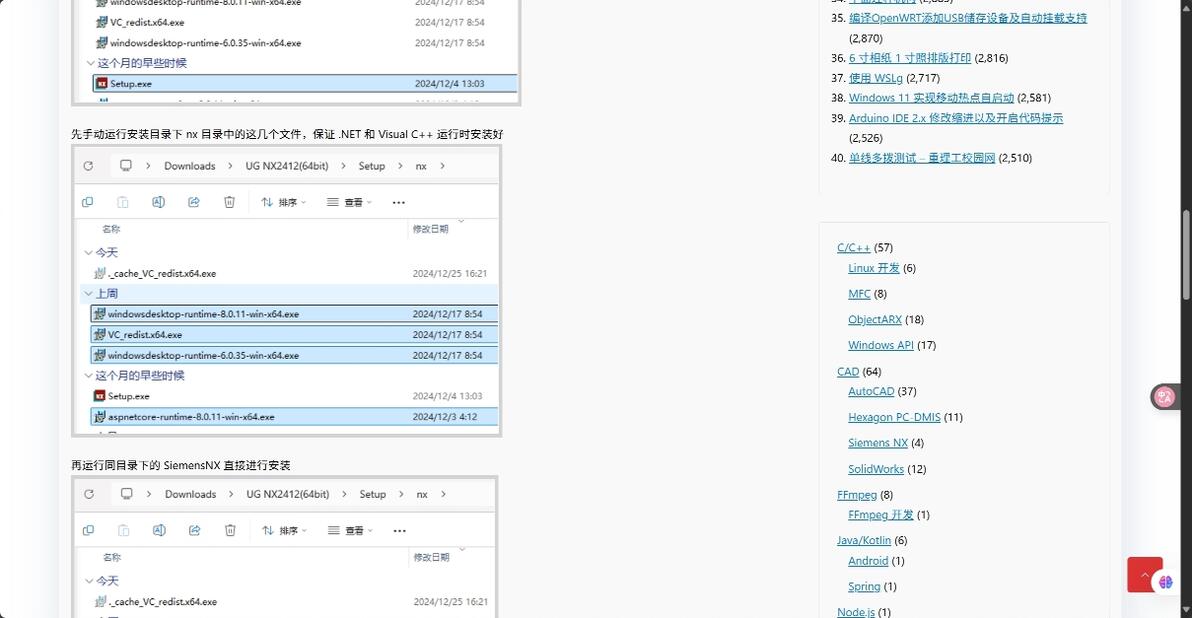Screen dimensions: 1192x618
Task: Open the 使用 WSLg article link
Action: tap(876, 78)
